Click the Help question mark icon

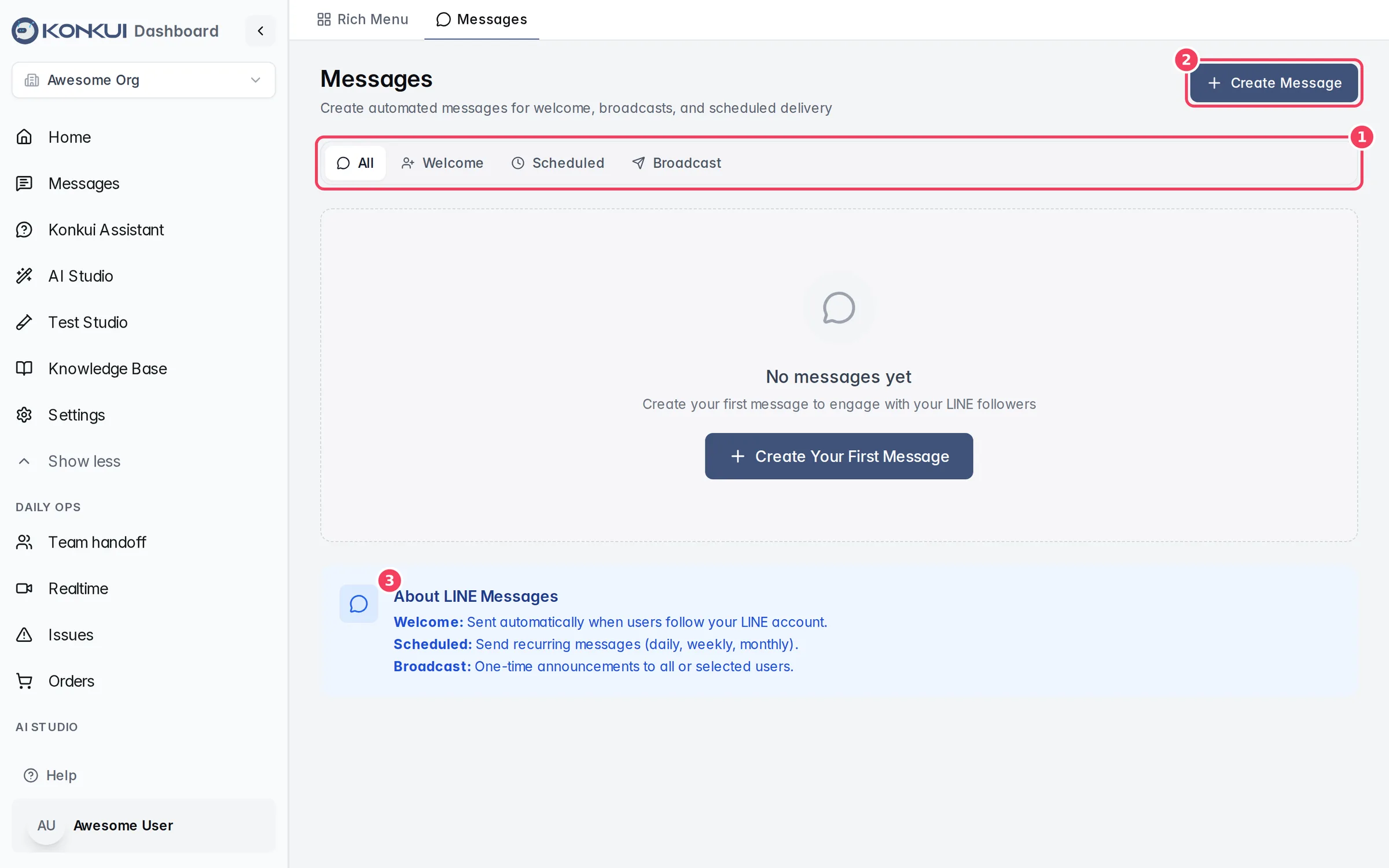tap(31, 775)
